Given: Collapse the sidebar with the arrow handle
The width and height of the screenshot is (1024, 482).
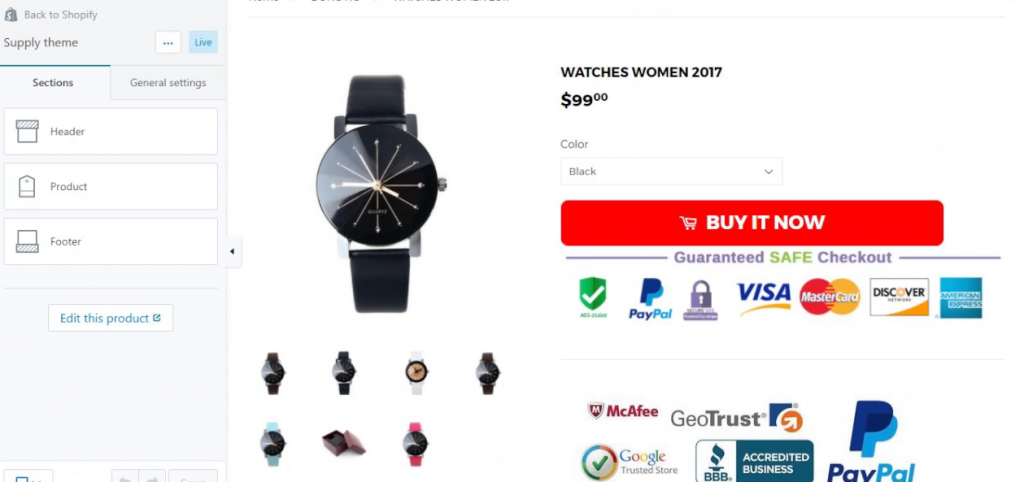Looking at the screenshot, I should point(232,251).
